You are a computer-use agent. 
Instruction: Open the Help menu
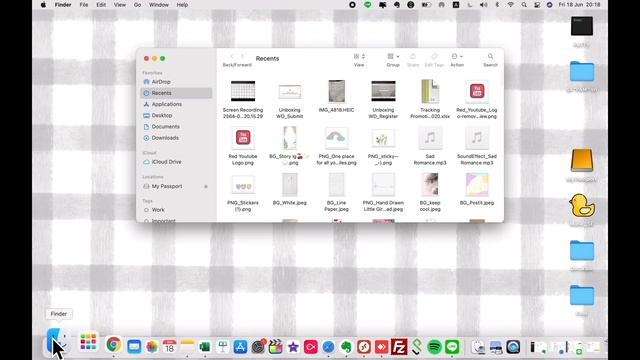pos(182,5)
